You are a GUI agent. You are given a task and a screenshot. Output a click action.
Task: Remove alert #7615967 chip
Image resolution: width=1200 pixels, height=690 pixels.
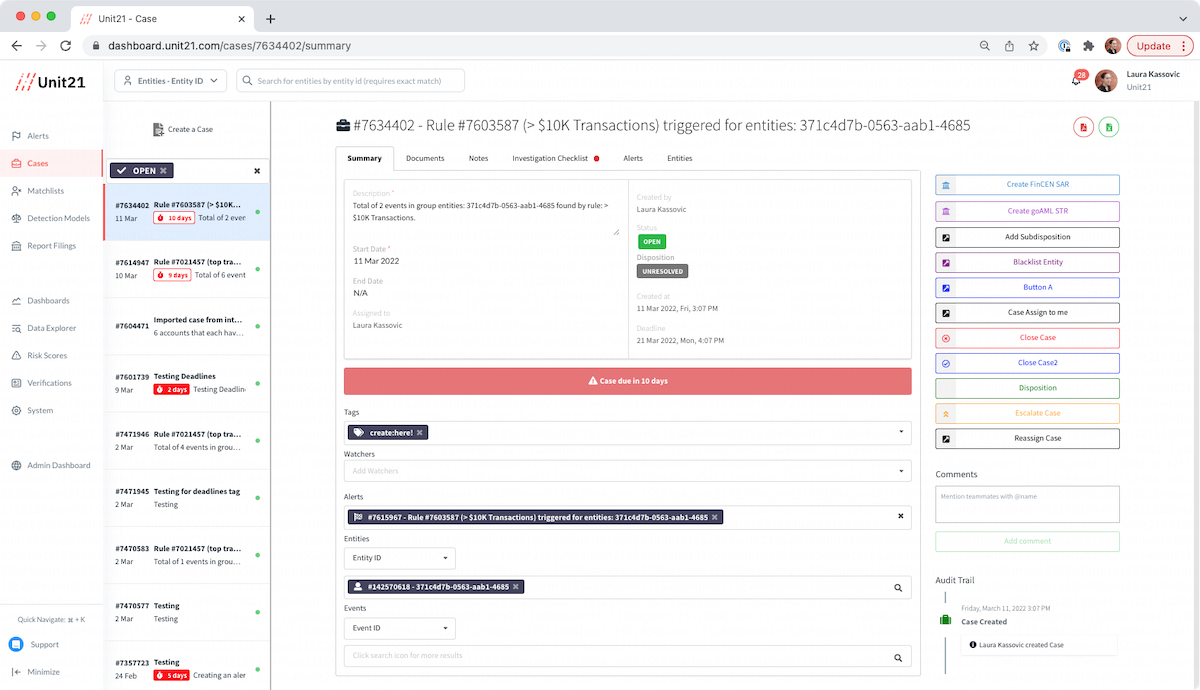(714, 518)
